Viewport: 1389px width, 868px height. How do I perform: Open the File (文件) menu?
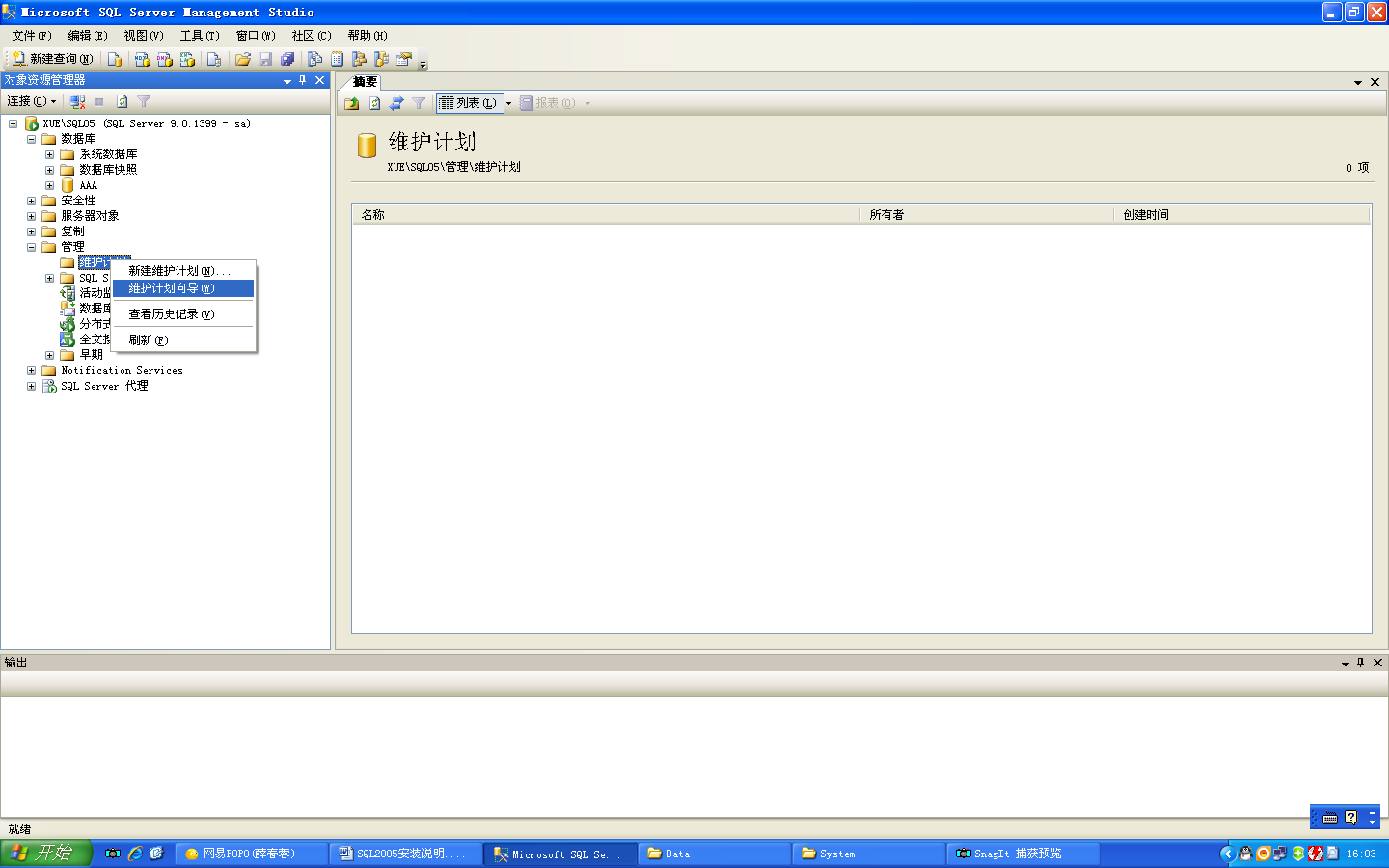32,36
